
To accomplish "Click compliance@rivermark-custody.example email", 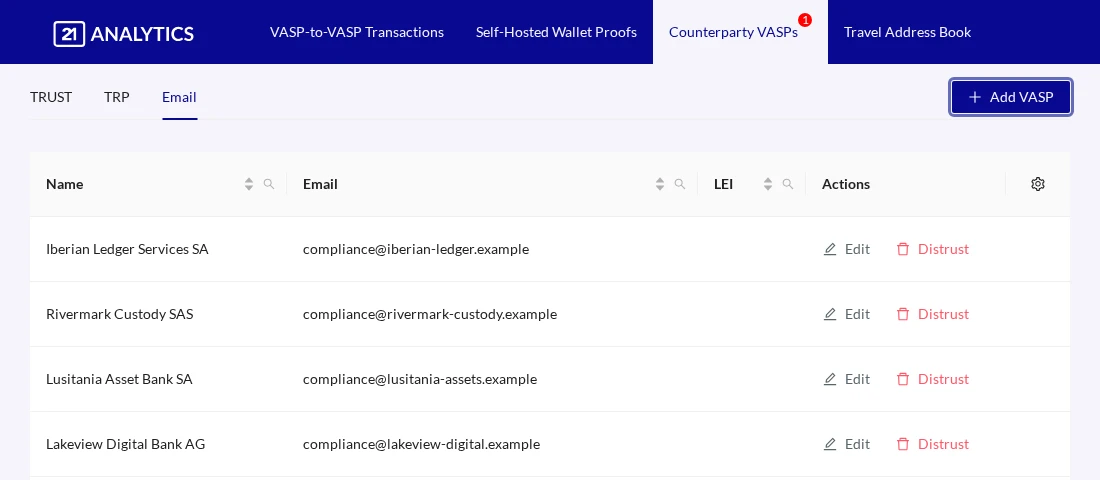I will point(430,314).
